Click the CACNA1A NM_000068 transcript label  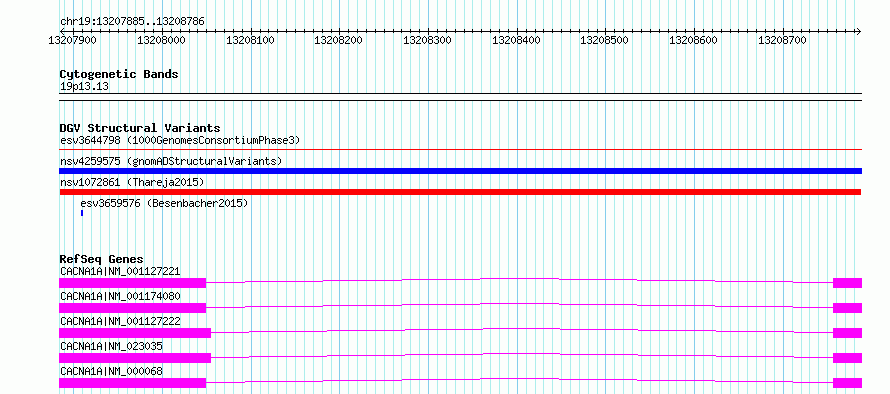pyautogui.click(x=111, y=371)
